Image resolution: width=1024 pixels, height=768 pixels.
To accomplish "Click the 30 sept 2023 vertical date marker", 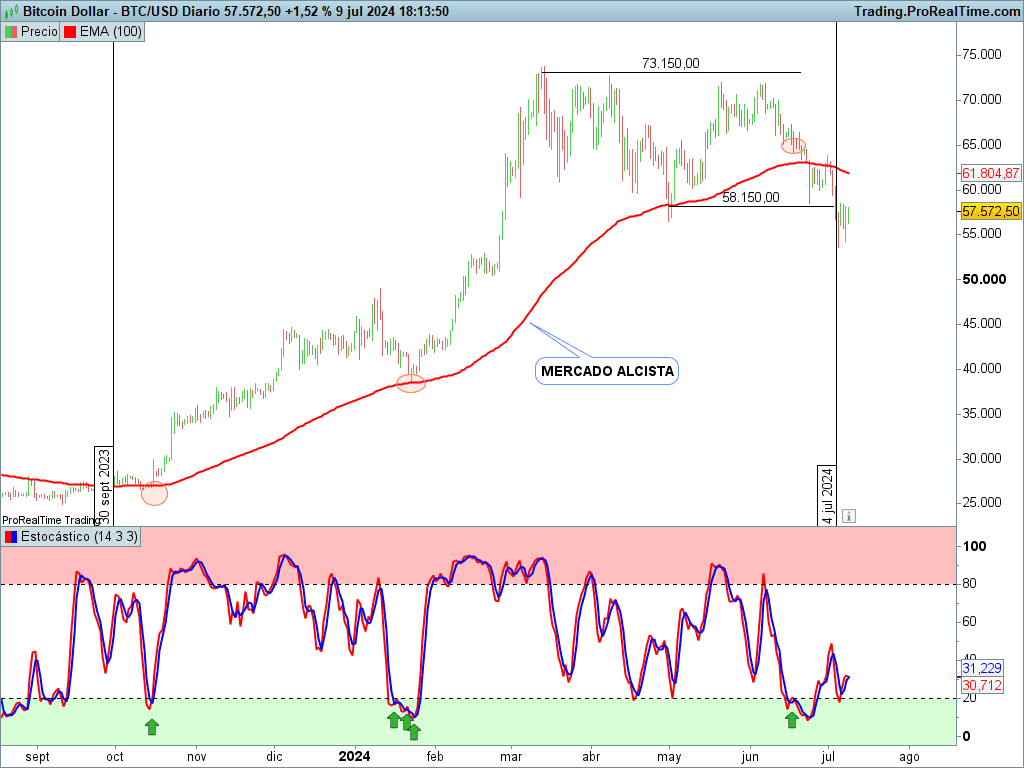I will click(x=104, y=487).
